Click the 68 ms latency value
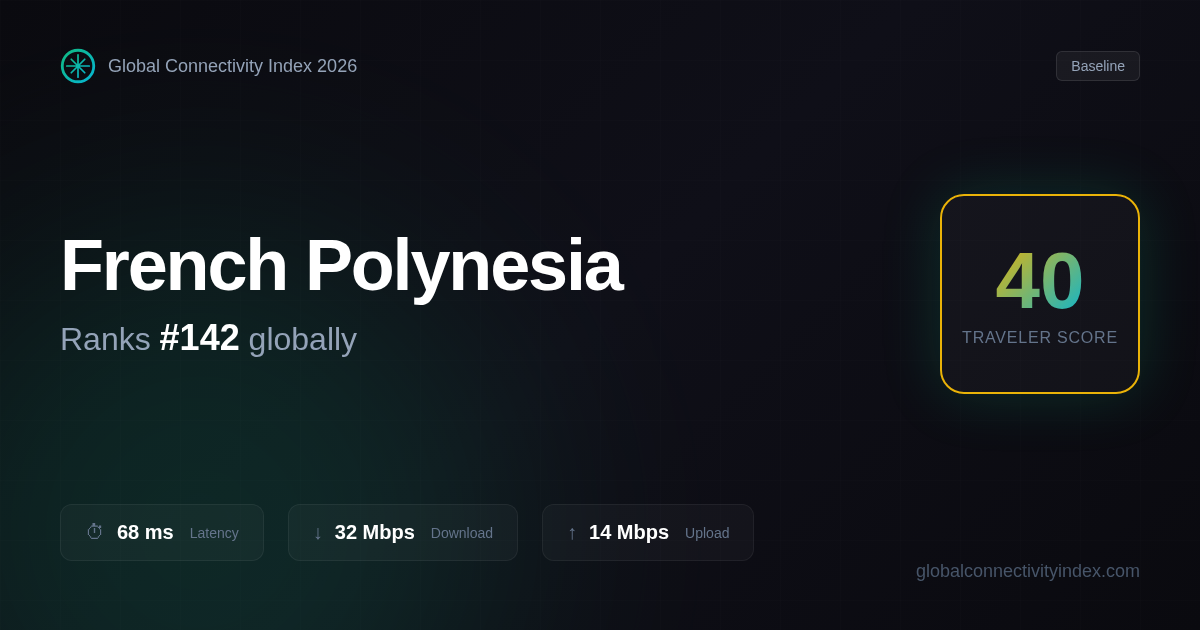 (145, 532)
